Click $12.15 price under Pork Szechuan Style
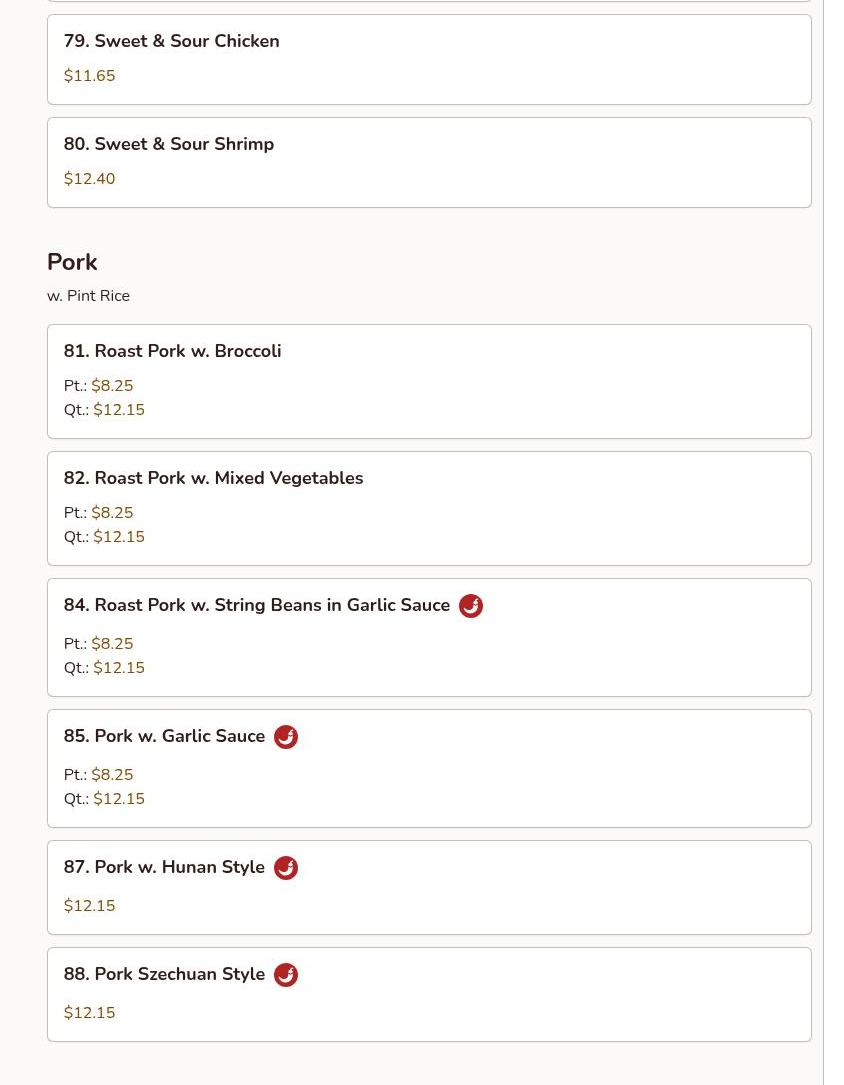The width and height of the screenshot is (844, 1085). tap(89, 1013)
